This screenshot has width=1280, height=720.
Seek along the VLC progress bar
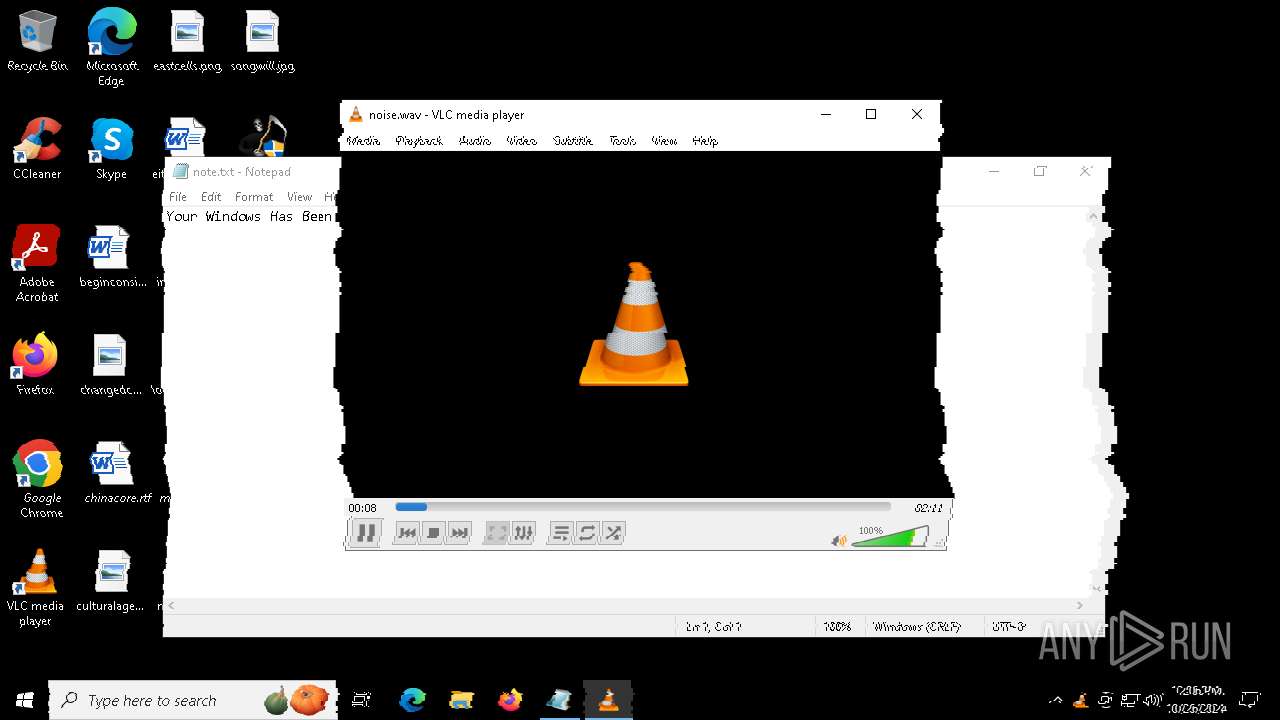643,507
